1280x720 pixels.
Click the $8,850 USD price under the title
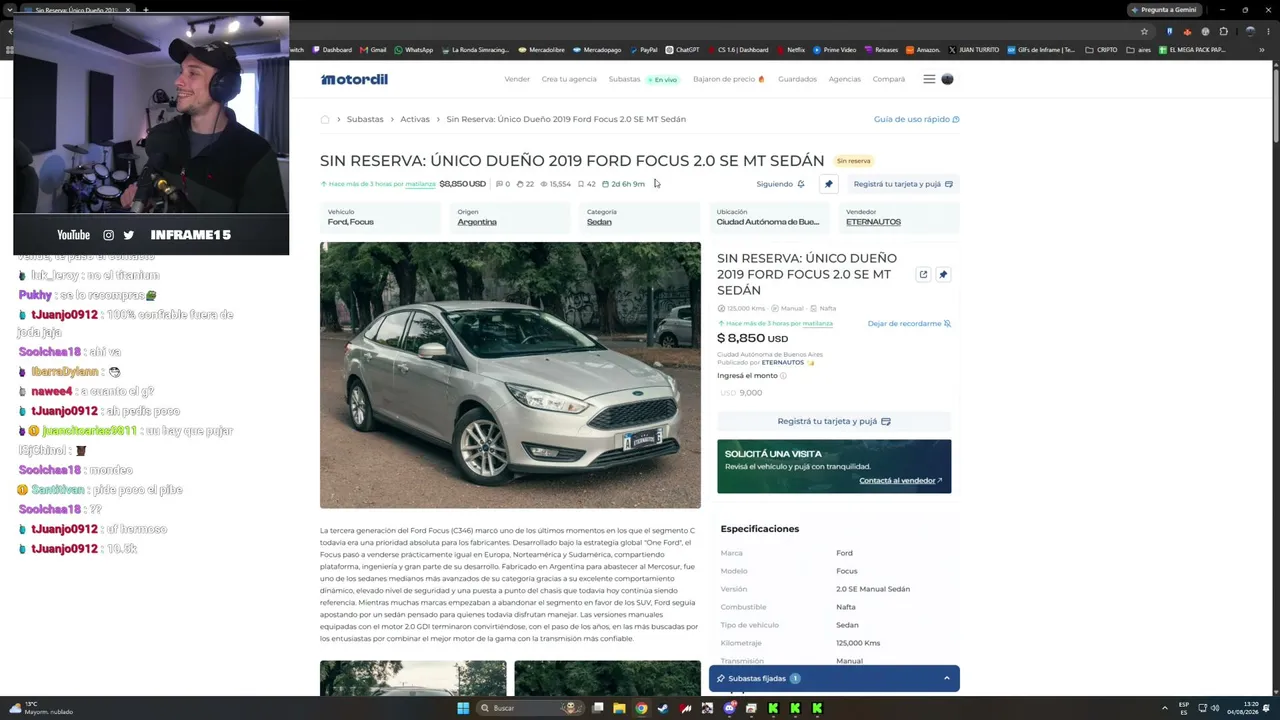(462, 184)
